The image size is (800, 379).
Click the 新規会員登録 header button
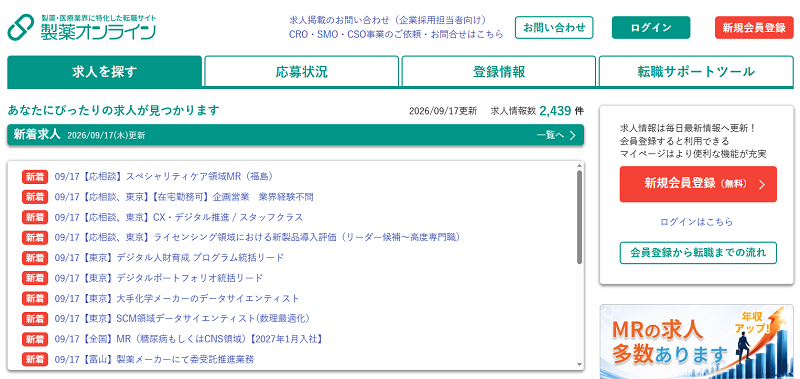pos(754,28)
